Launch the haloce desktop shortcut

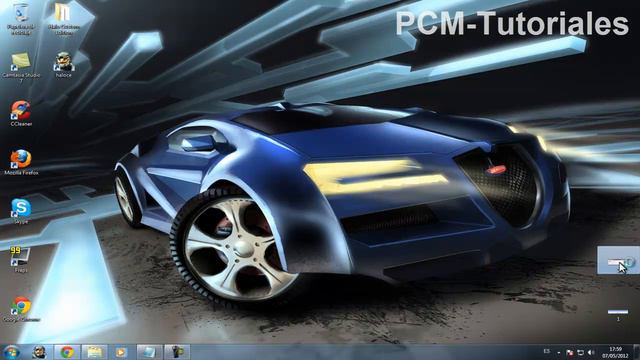pyautogui.click(x=63, y=64)
